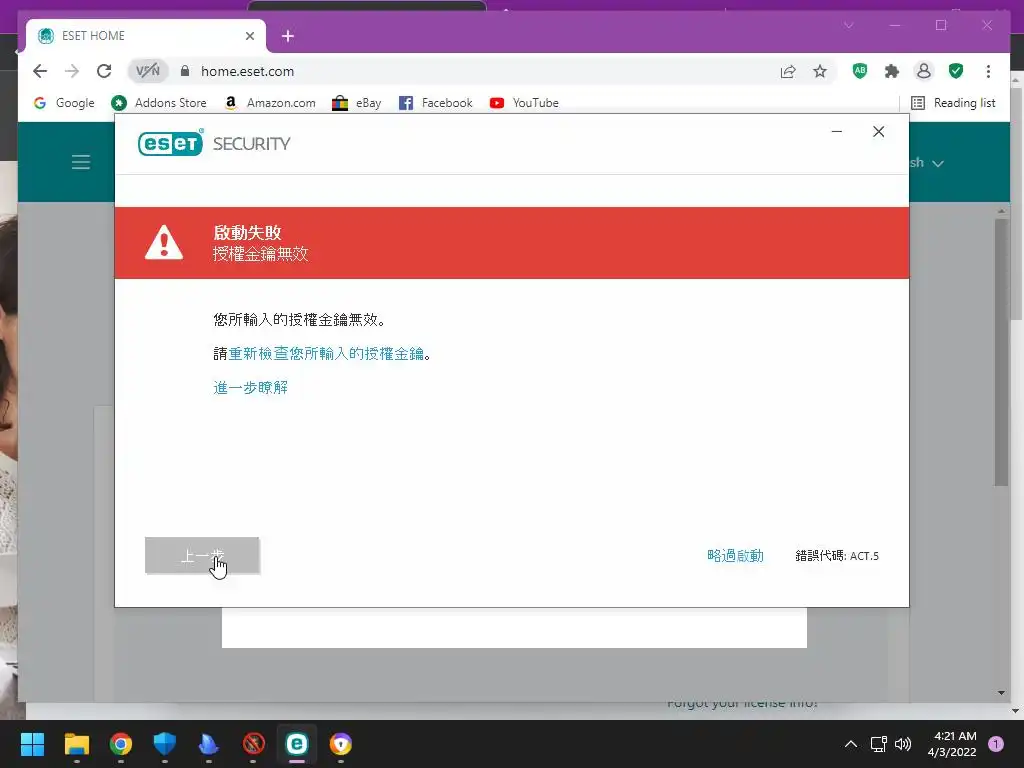1024x768 pixels.
Task: Open the orange shield lock taskbar app
Action: tap(341, 744)
